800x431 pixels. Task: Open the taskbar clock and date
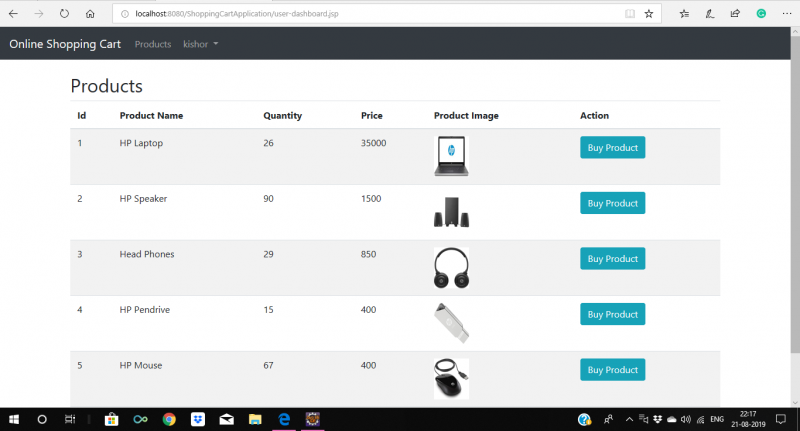pos(748,419)
